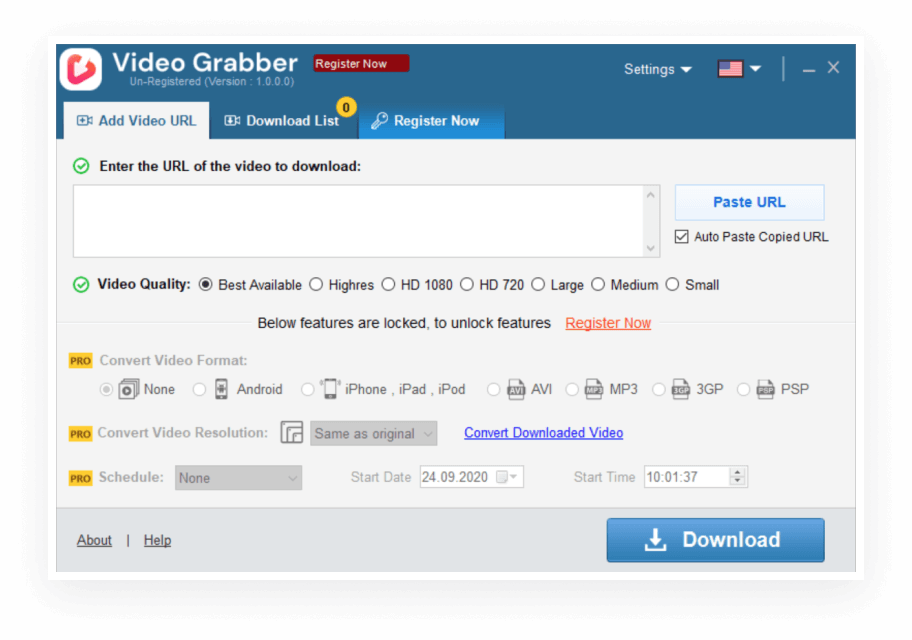
Task: Choose HD 1080 quality
Action: pos(388,285)
